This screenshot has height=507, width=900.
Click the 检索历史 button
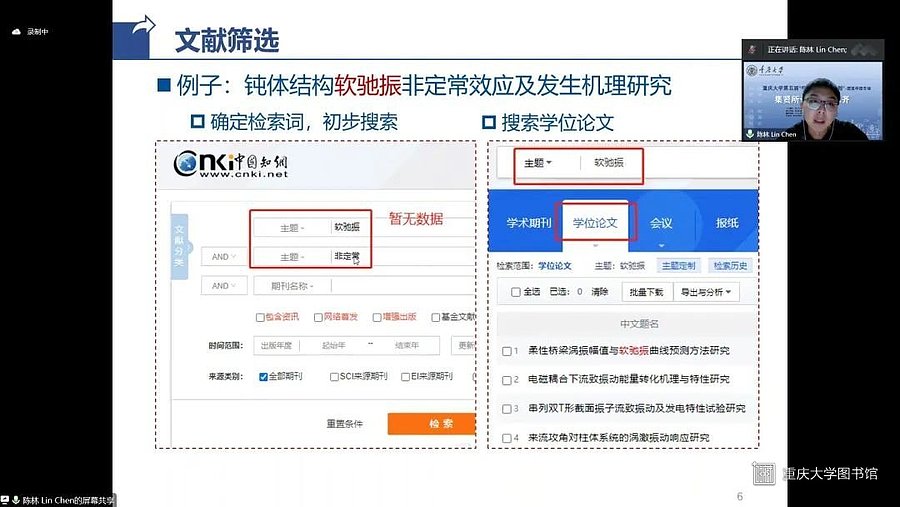coord(730,266)
